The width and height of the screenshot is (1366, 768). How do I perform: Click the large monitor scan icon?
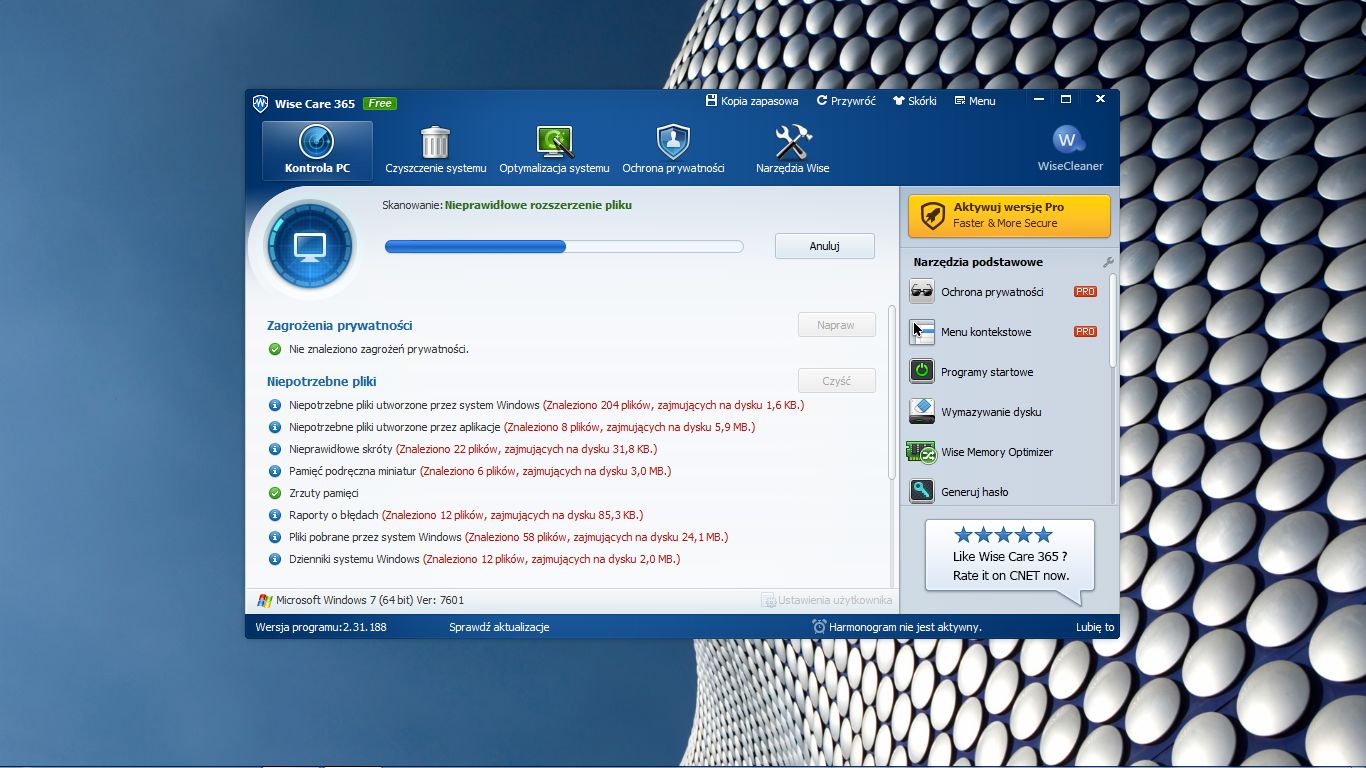point(309,246)
